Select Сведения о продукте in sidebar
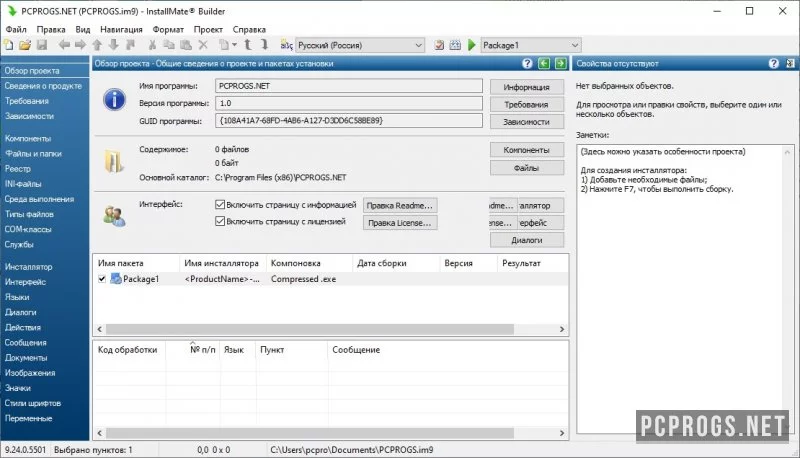The height and width of the screenshot is (458, 800). 43,86
